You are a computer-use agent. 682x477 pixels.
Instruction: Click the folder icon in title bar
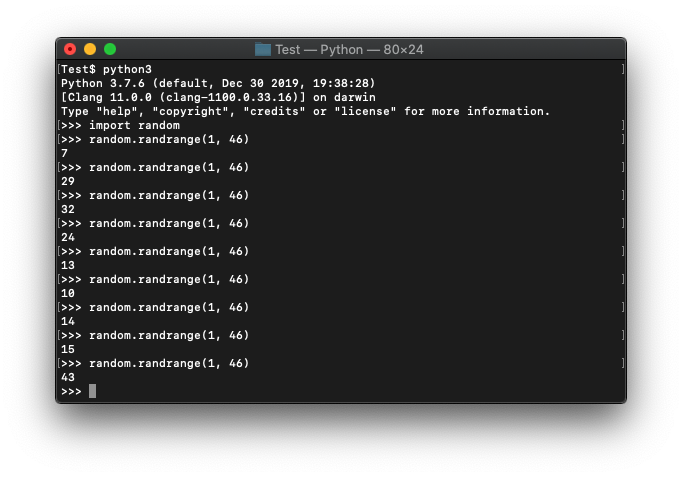point(263,50)
